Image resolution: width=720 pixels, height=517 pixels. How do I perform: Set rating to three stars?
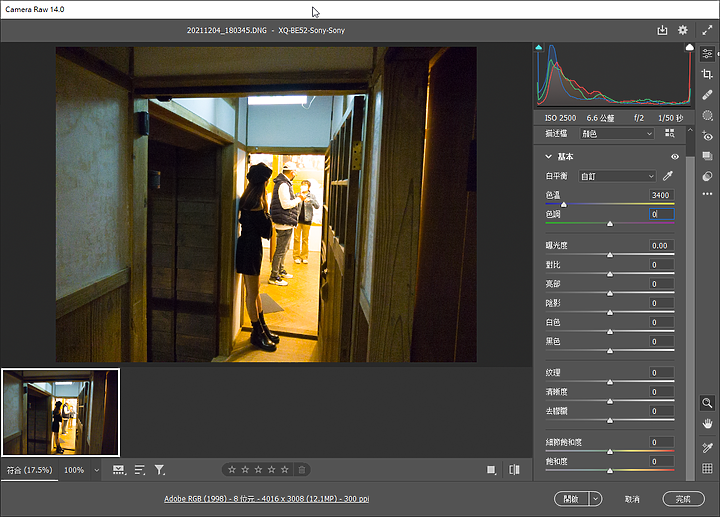tap(259, 469)
